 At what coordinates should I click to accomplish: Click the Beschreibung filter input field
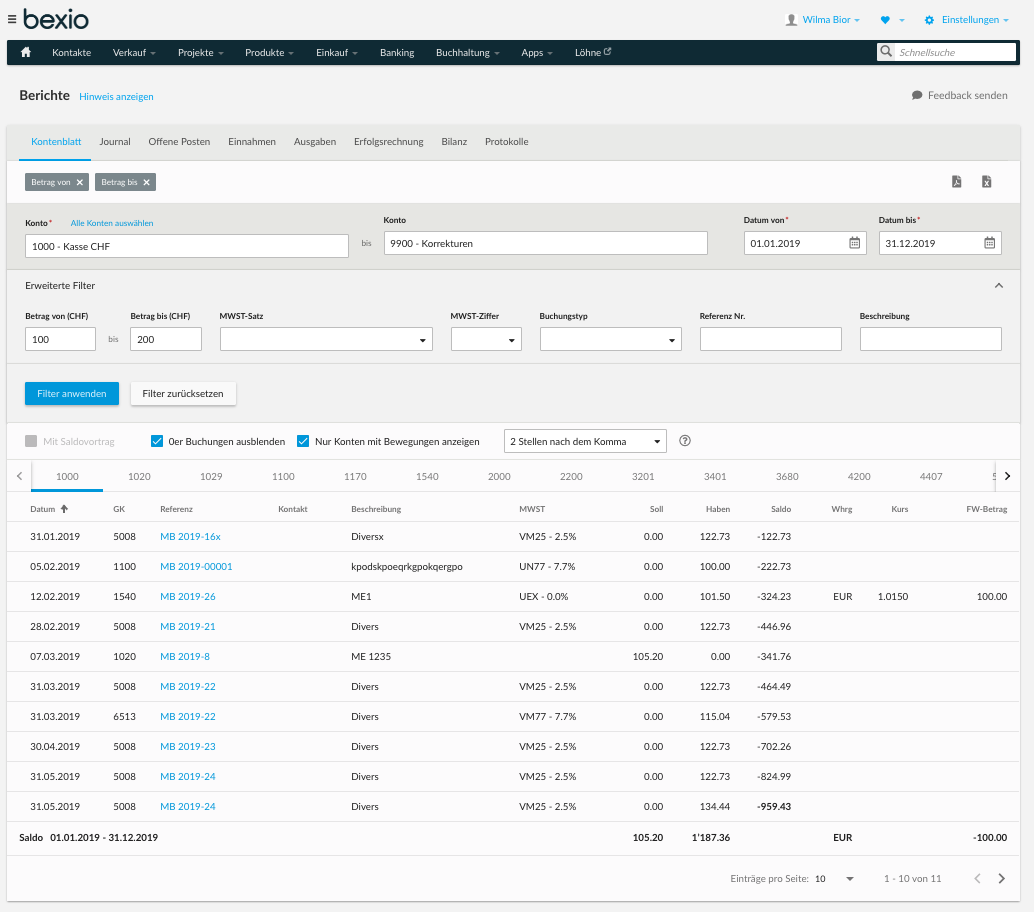pyautogui.click(x=930, y=339)
